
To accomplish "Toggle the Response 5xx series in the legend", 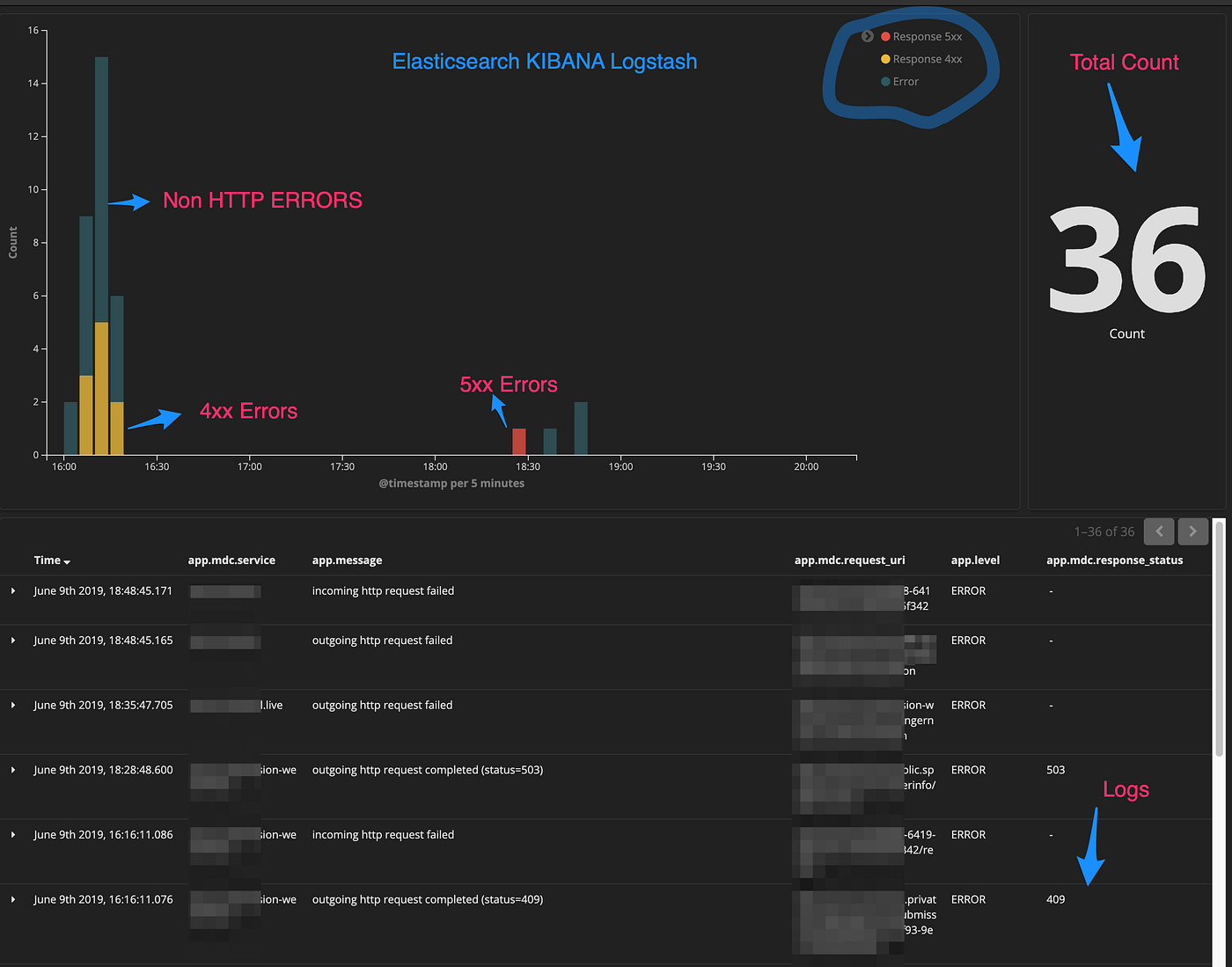I will click(x=927, y=36).
